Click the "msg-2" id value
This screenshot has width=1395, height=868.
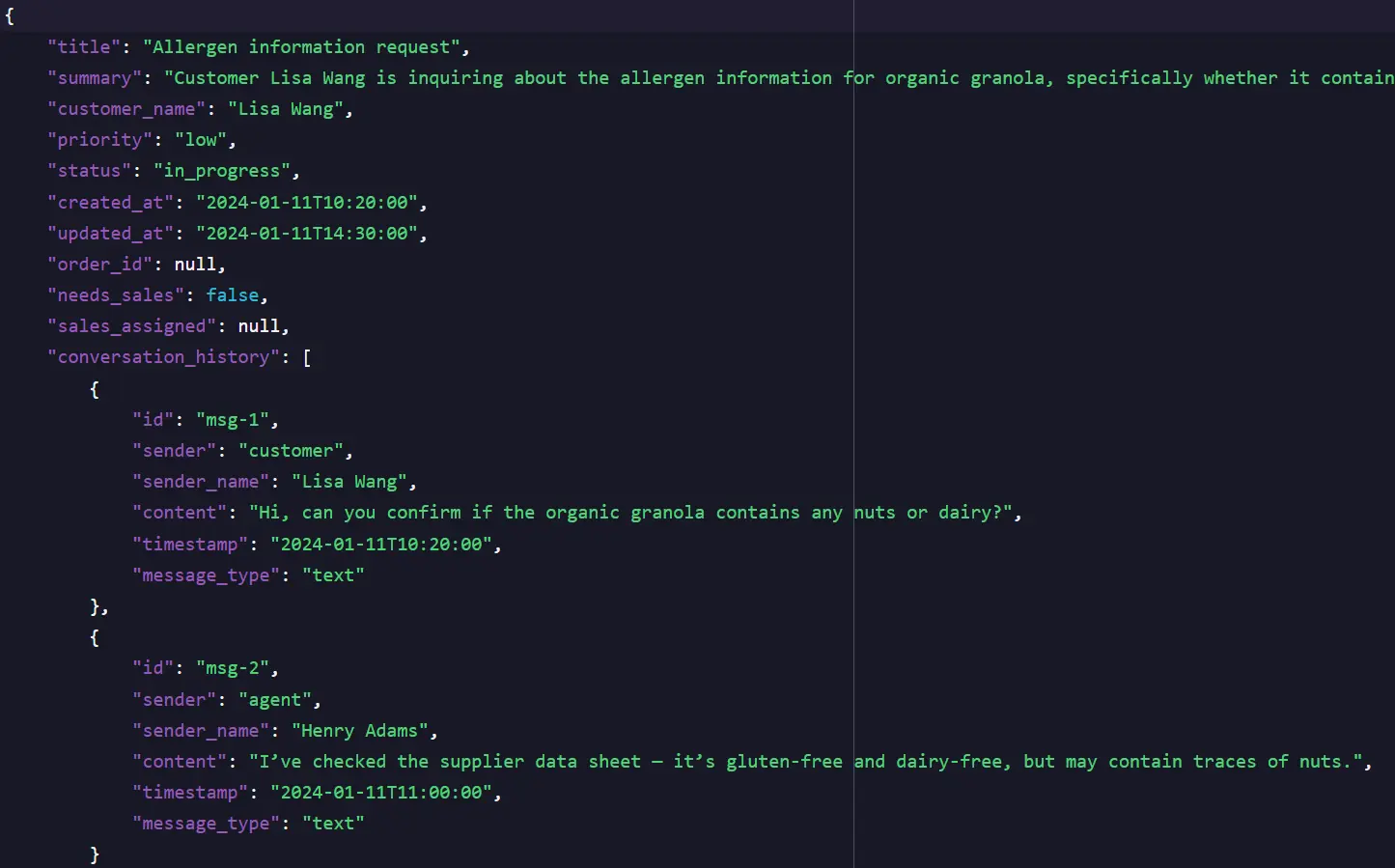(x=233, y=668)
